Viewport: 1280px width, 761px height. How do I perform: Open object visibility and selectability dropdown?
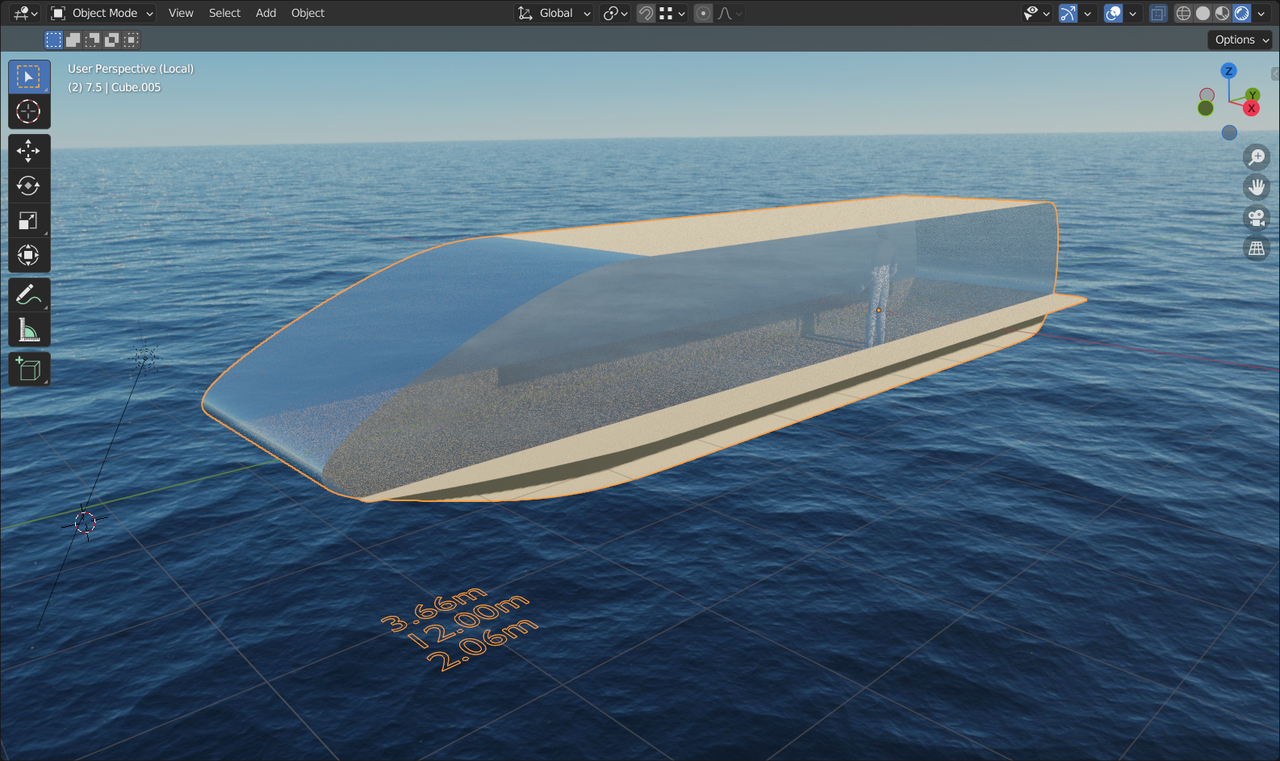click(1037, 13)
